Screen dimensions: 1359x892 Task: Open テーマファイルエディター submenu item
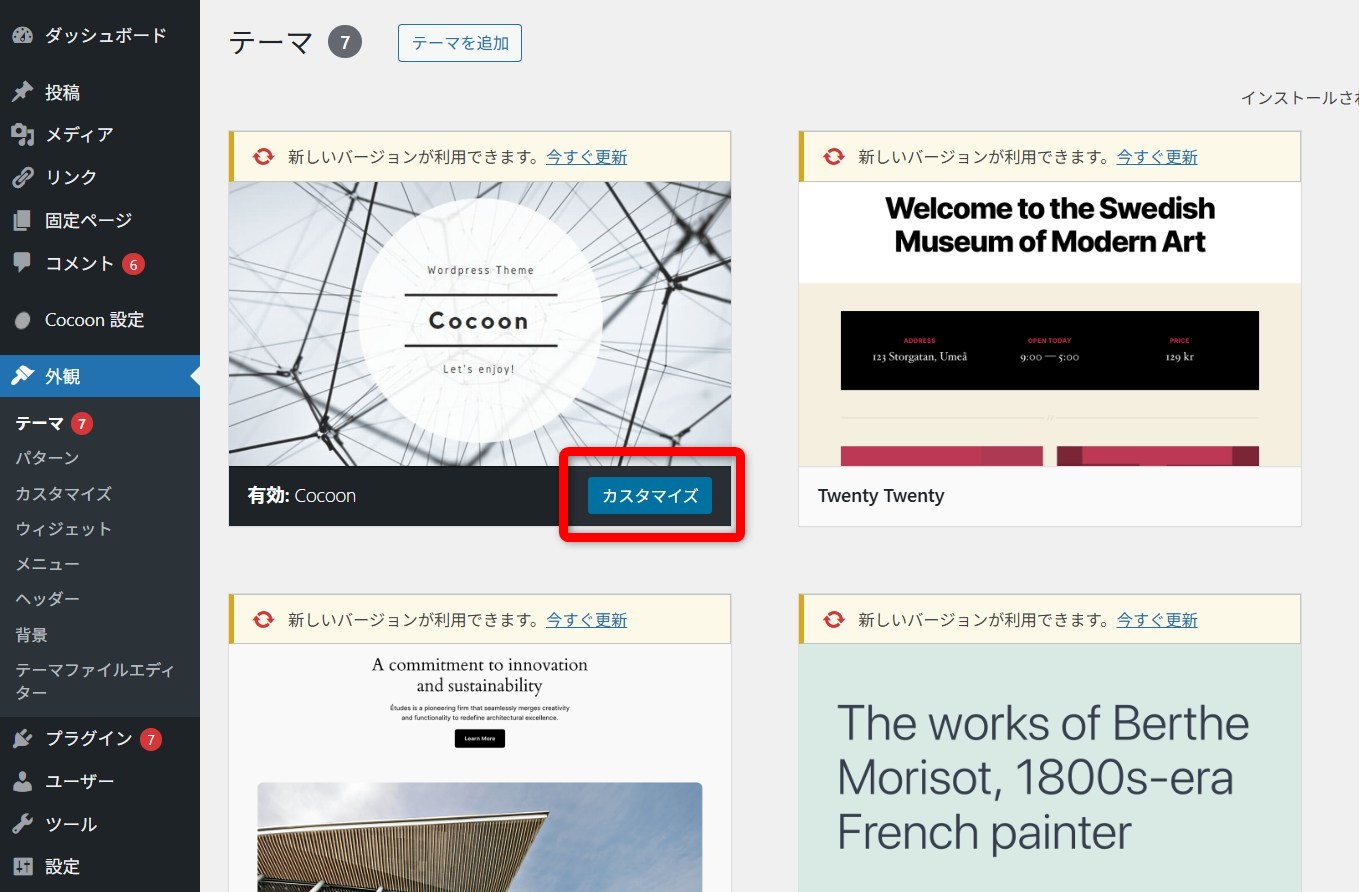click(94, 681)
